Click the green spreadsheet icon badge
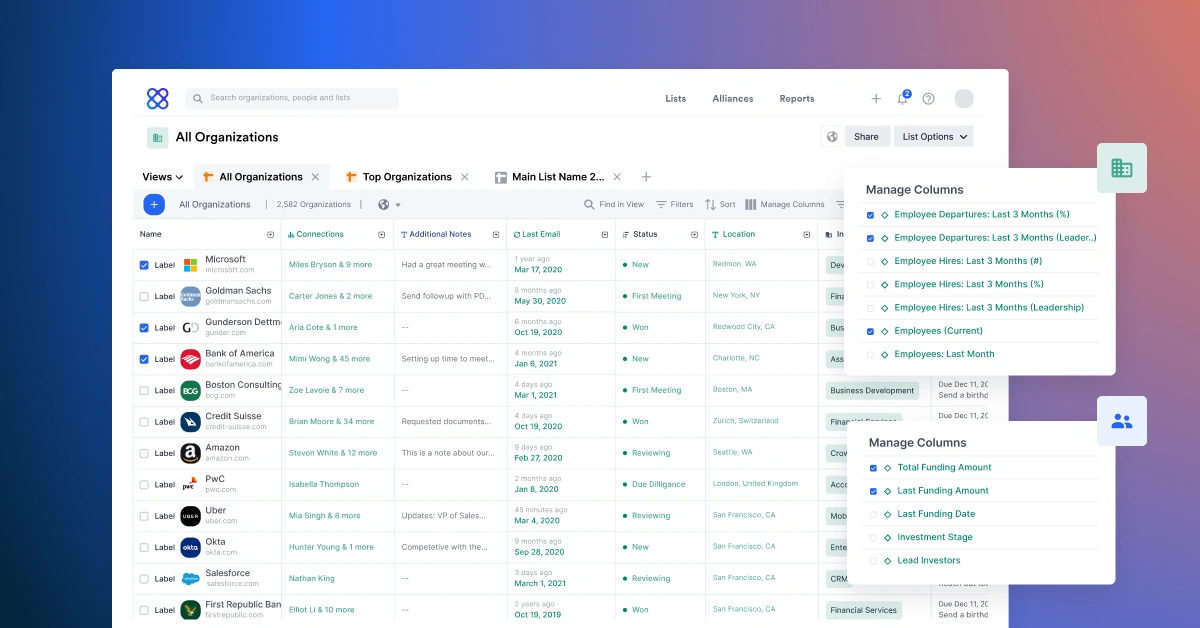The height and width of the screenshot is (628, 1200). (x=1122, y=168)
